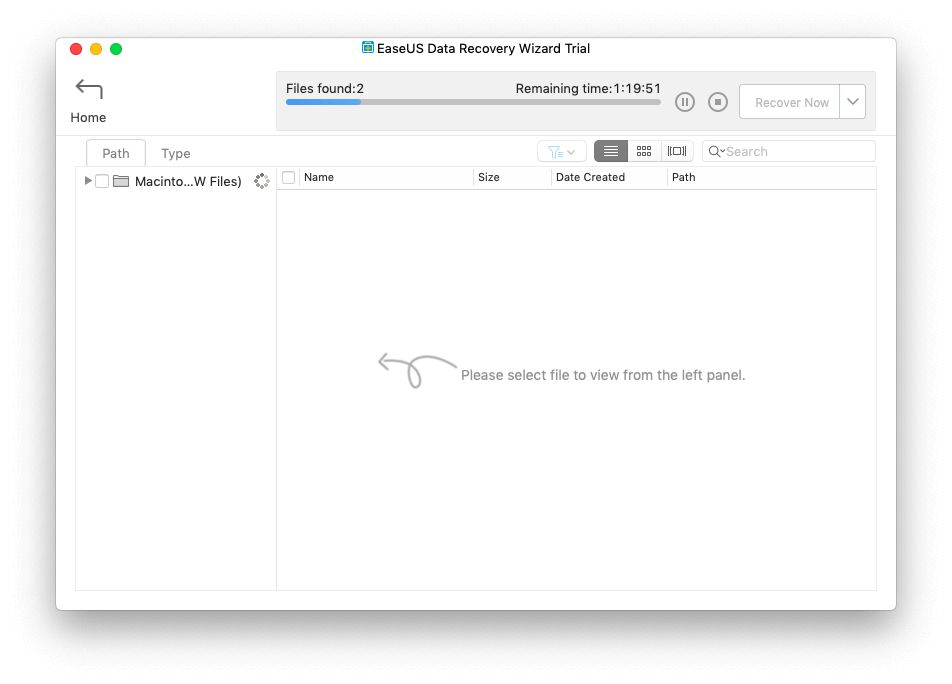
Task: Open the filter dropdown
Action: click(x=562, y=152)
